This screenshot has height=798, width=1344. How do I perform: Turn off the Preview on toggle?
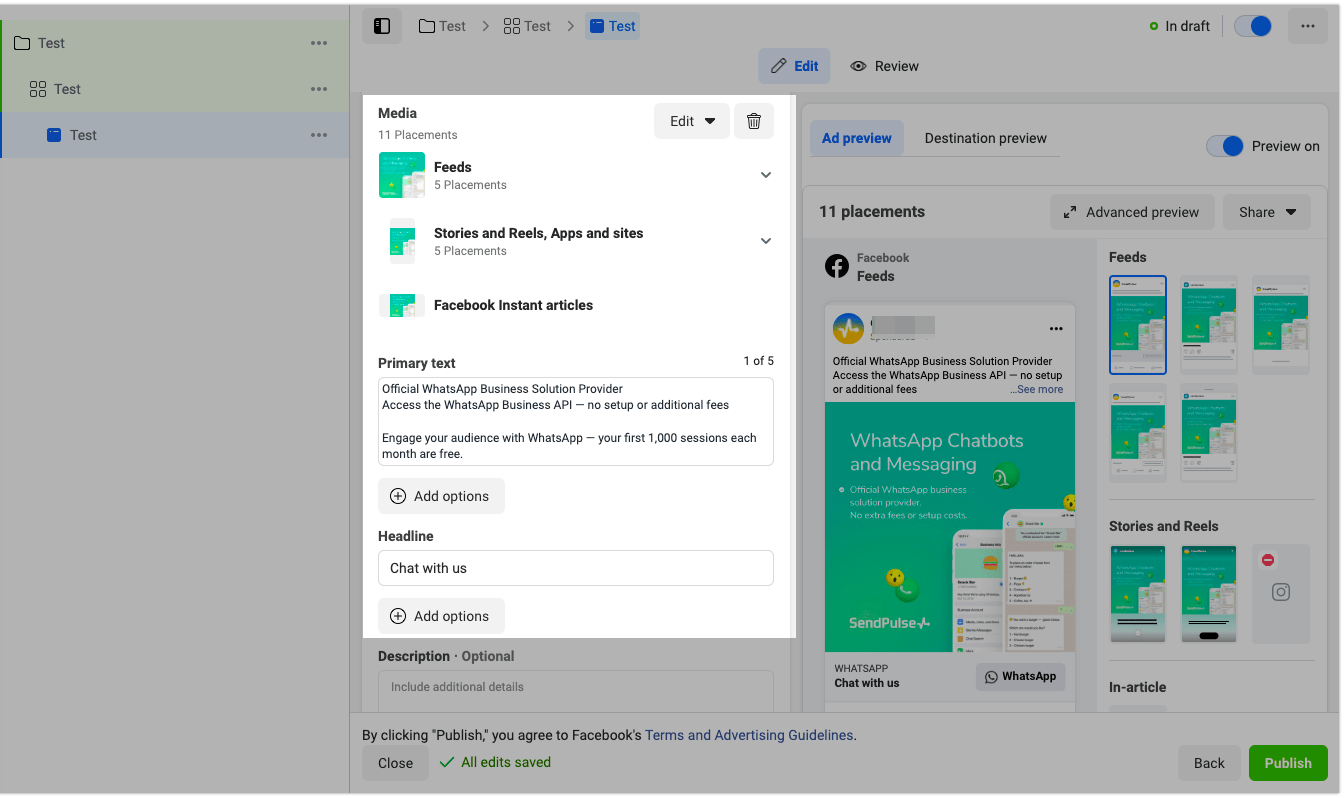[1224, 146]
